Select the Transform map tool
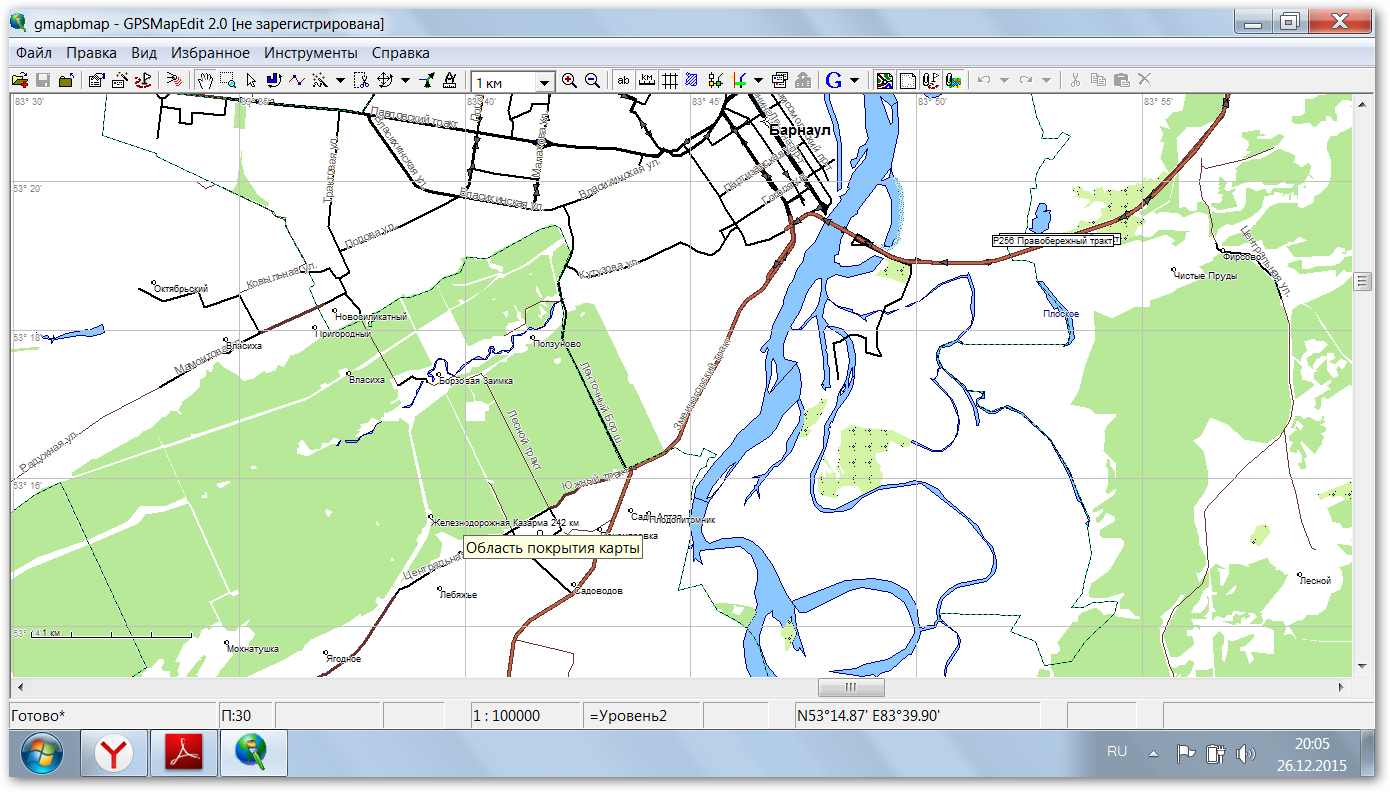The height and width of the screenshot is (792, 1390). (x=384, y=80)
